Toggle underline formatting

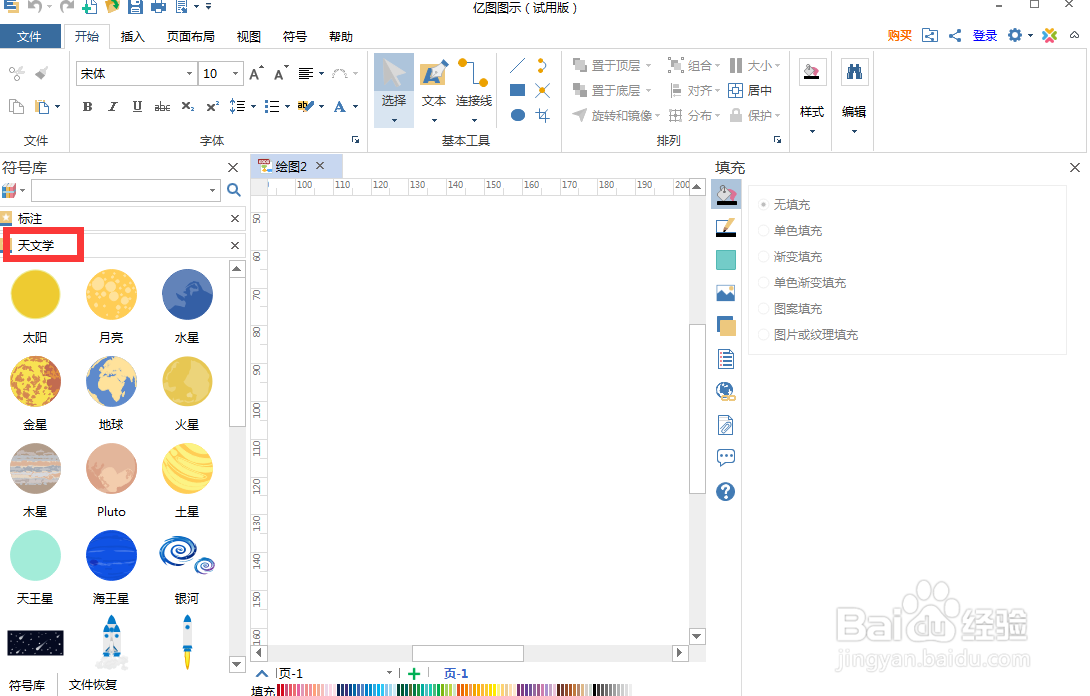click(x=137, y=106)
